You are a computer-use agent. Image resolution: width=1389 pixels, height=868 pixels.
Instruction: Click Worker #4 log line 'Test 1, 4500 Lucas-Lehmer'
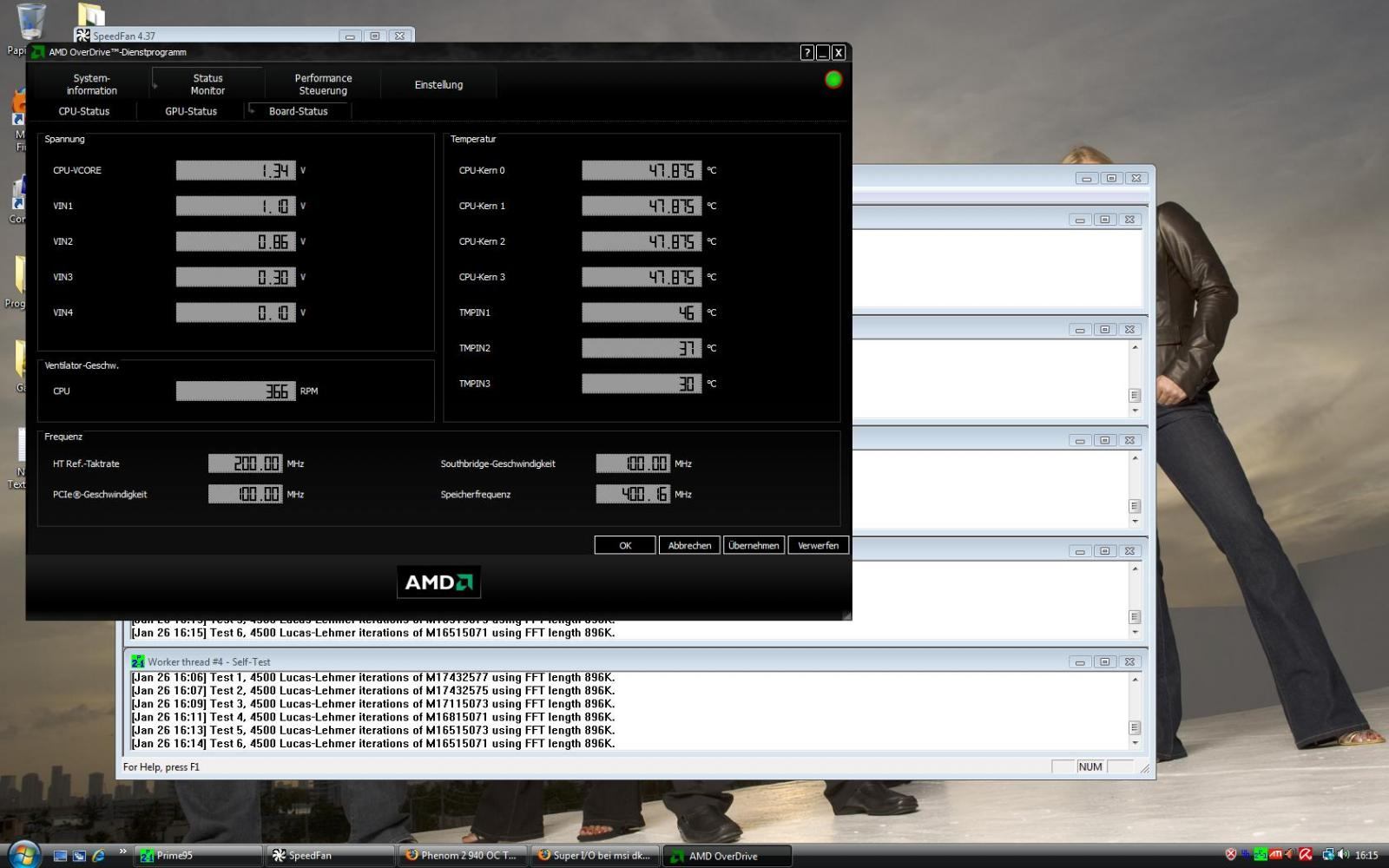(373, 678)
